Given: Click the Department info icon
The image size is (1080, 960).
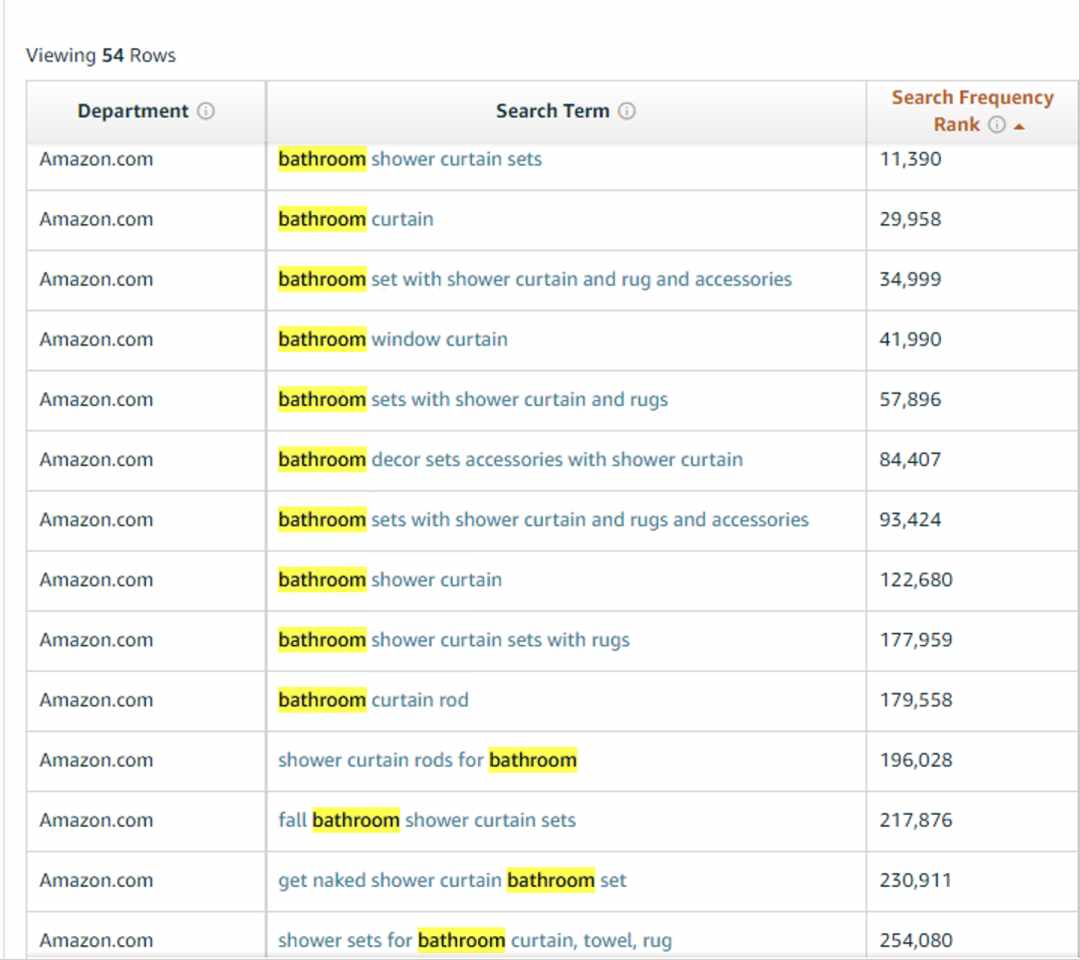Looking at the screenshot, I should click(206, 111).
